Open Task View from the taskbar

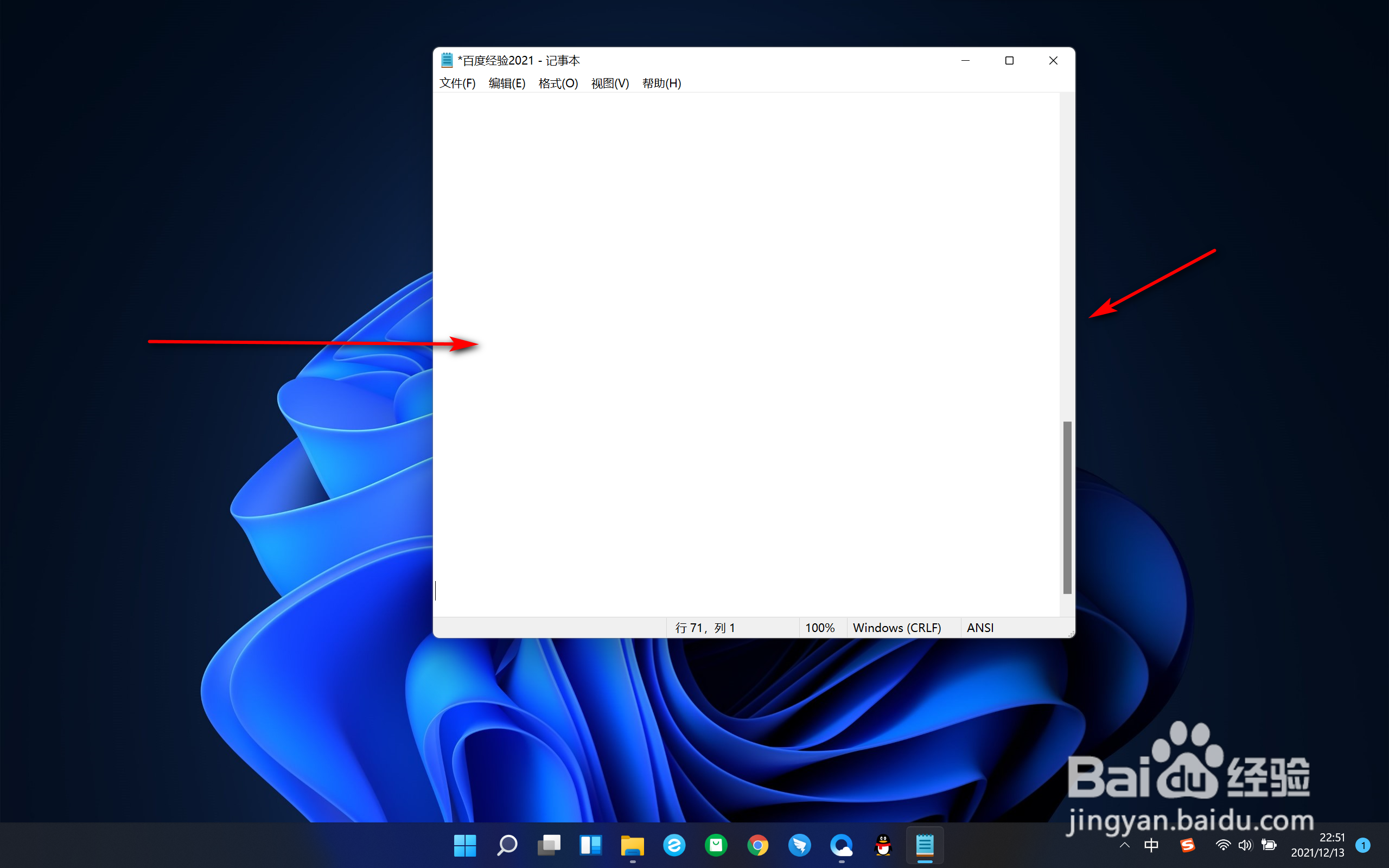(549, 845)
